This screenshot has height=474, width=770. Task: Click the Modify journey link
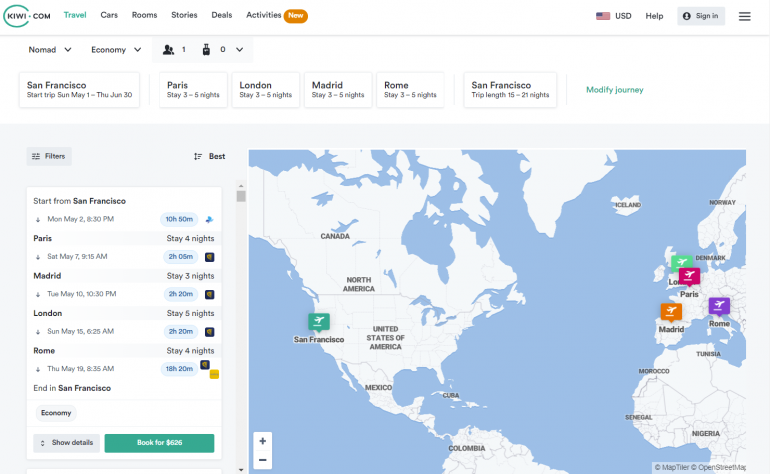click(614, 90)
